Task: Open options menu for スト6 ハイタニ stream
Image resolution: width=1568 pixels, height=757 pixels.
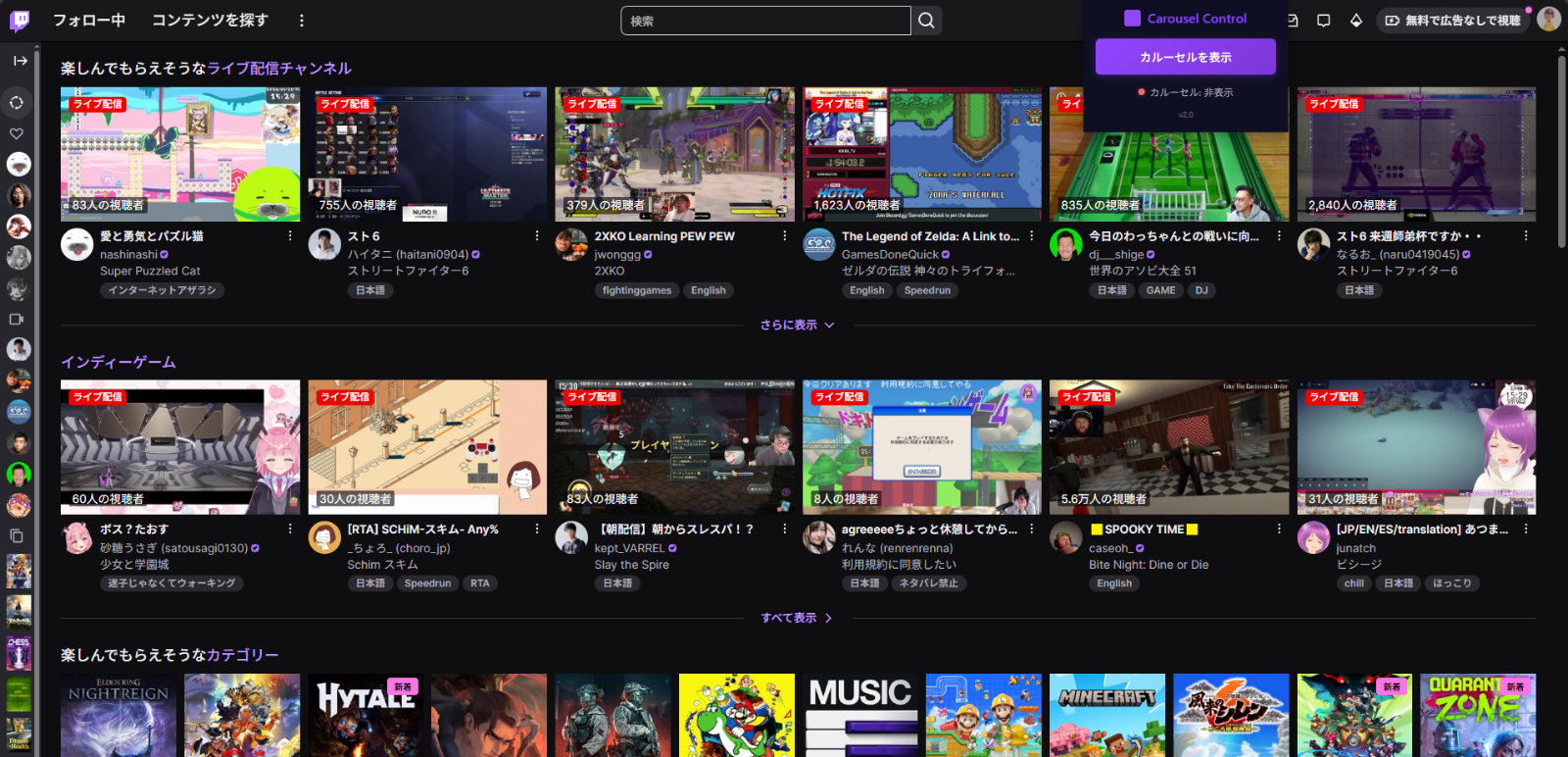Action: click(x=537, y=236)
